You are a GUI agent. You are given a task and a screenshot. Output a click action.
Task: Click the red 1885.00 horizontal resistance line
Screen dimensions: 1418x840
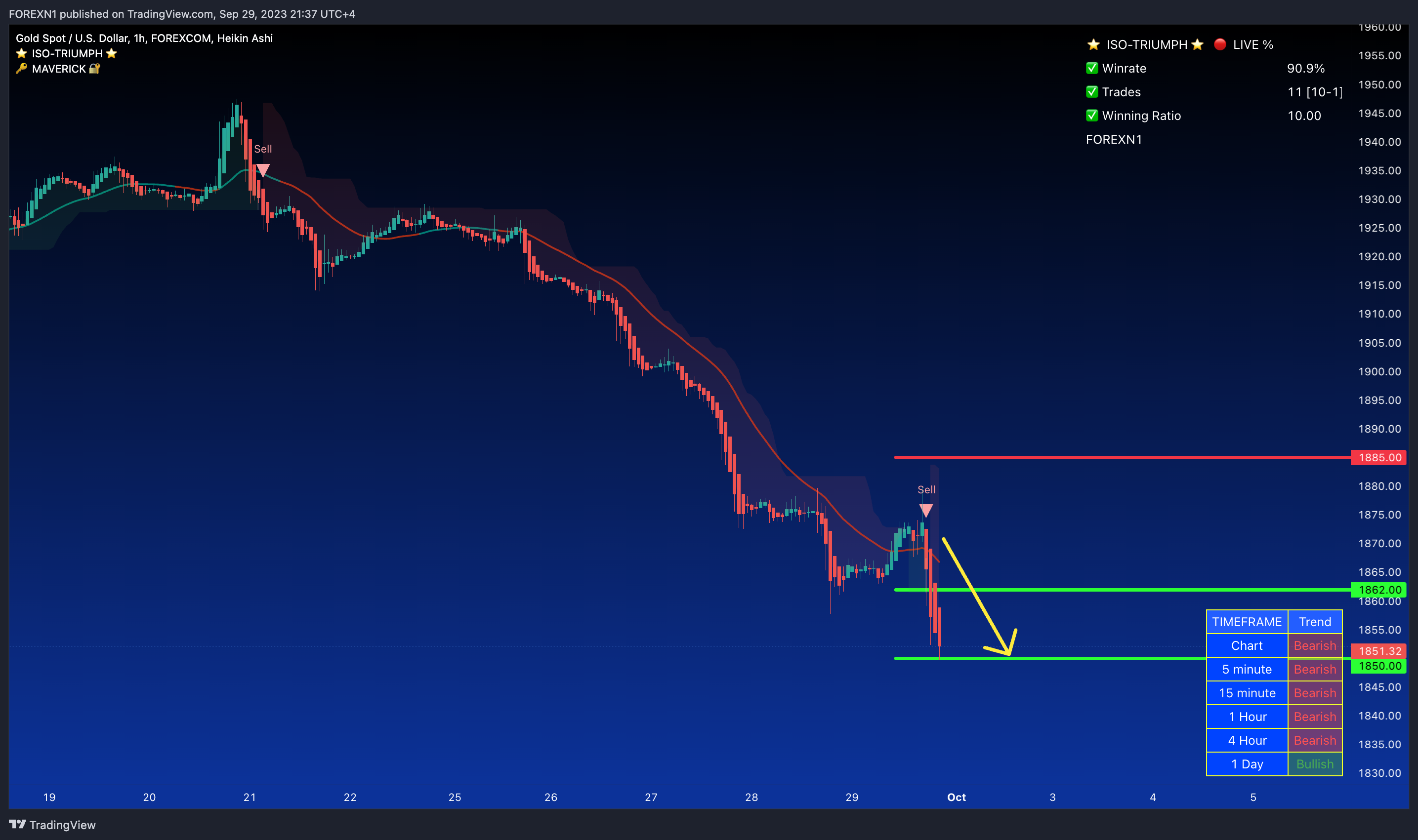[x=1123, y=457]
